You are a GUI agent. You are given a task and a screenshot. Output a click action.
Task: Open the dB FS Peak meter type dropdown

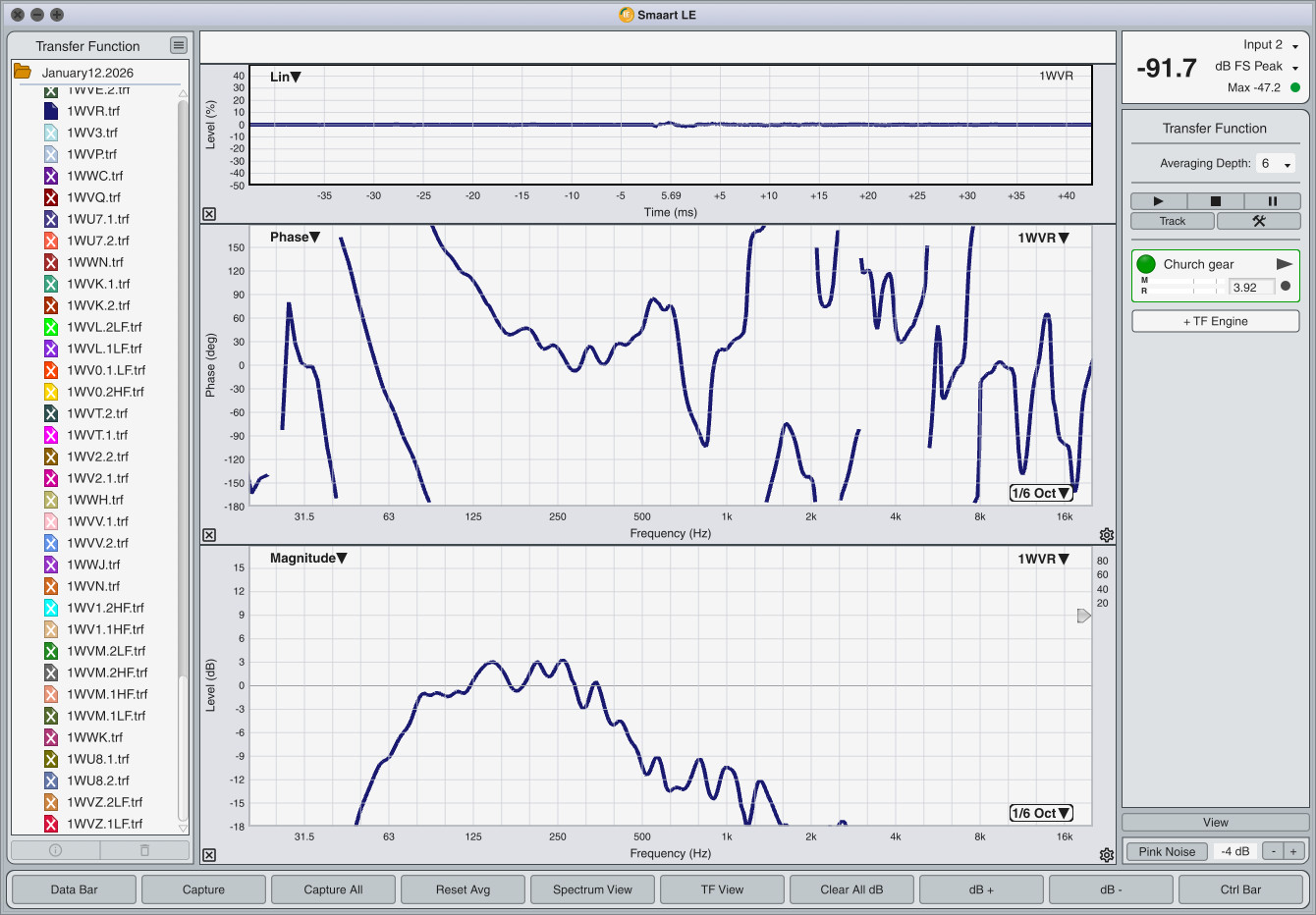(1257, 67)
